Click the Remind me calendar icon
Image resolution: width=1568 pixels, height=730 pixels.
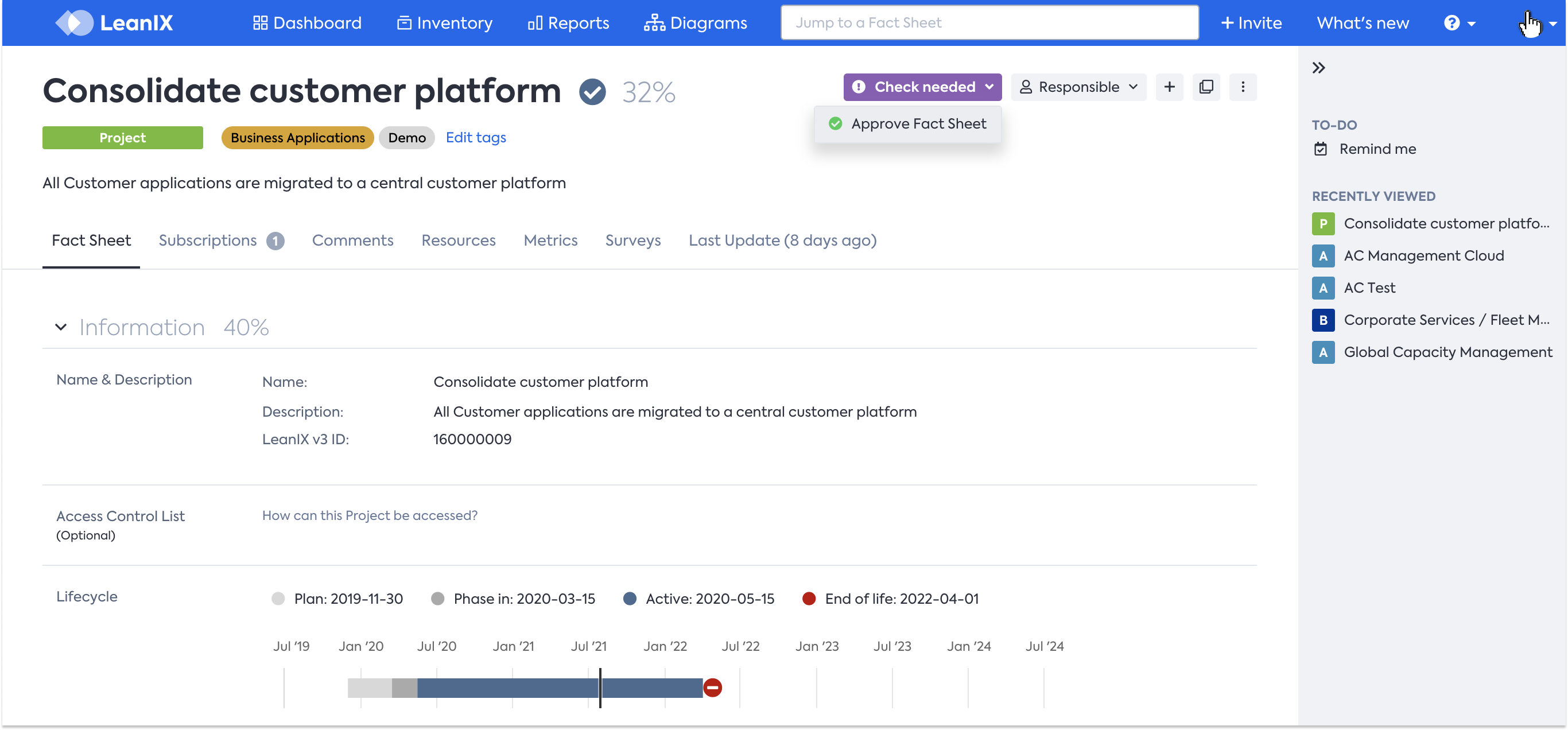point(1320,149)
